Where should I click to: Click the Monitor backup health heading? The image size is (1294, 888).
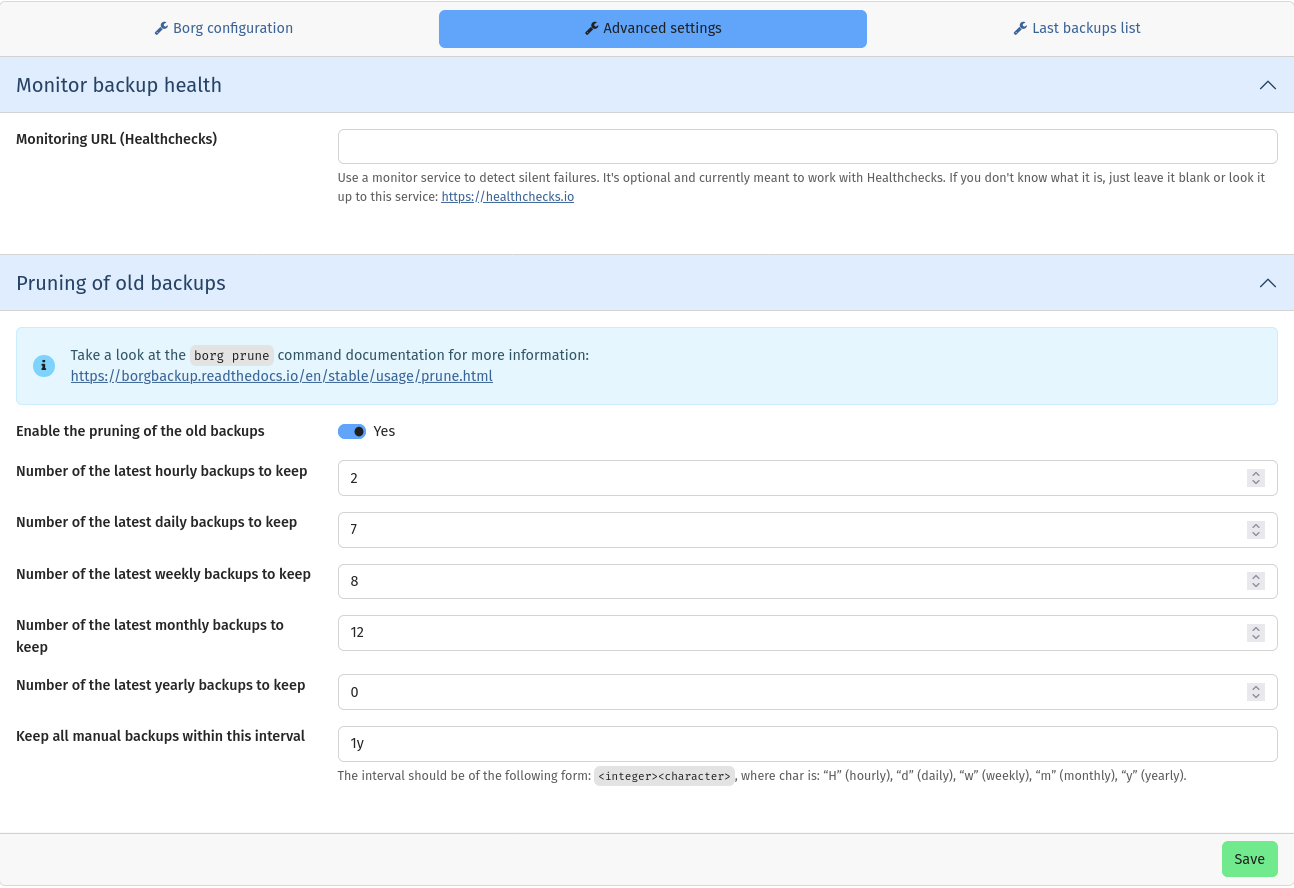(x=119, y=85)
